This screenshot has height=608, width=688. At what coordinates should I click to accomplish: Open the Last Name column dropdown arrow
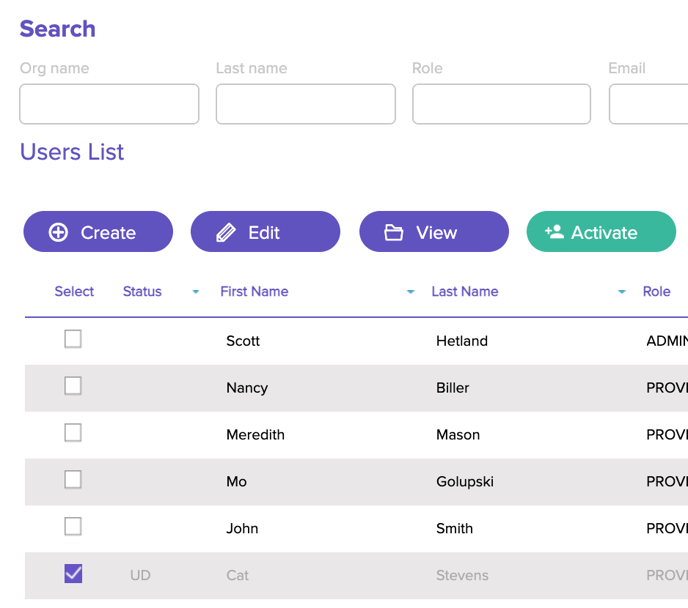621,292
